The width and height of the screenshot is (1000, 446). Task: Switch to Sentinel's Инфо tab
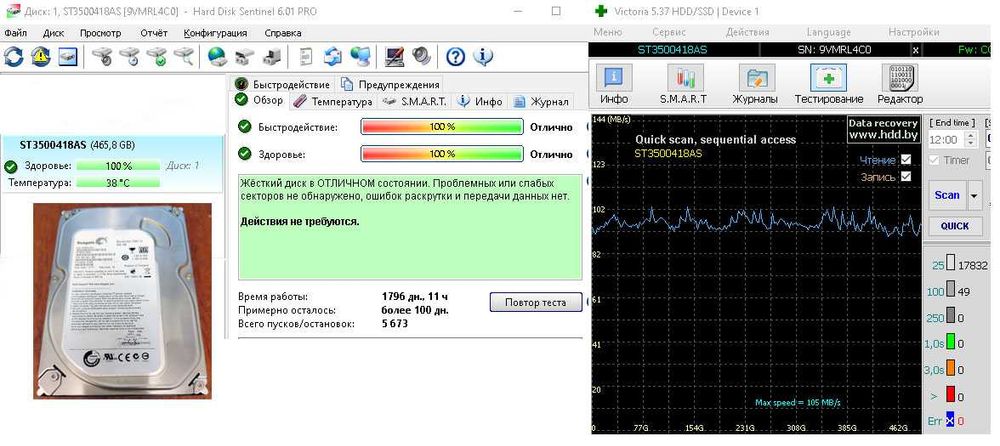pyautogui.click(x=481, y=101)
